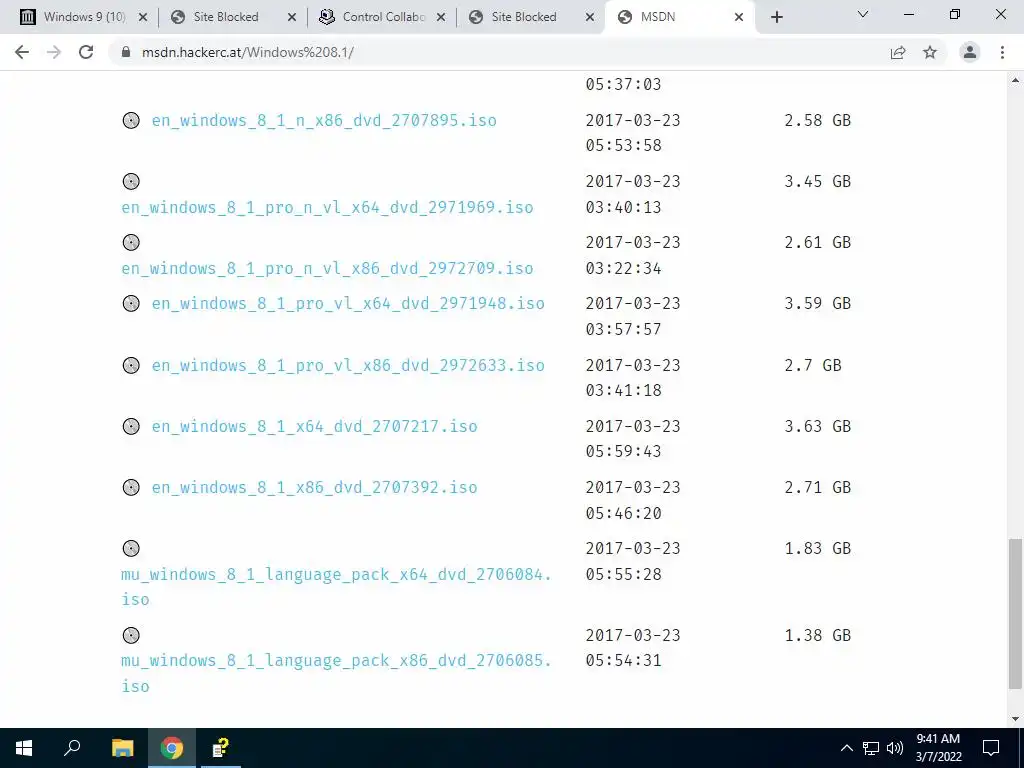Download the x86 language pack iso
The width and height of the screenshot is (1024, 768).
pyautogui.click(x=336, y=673)
